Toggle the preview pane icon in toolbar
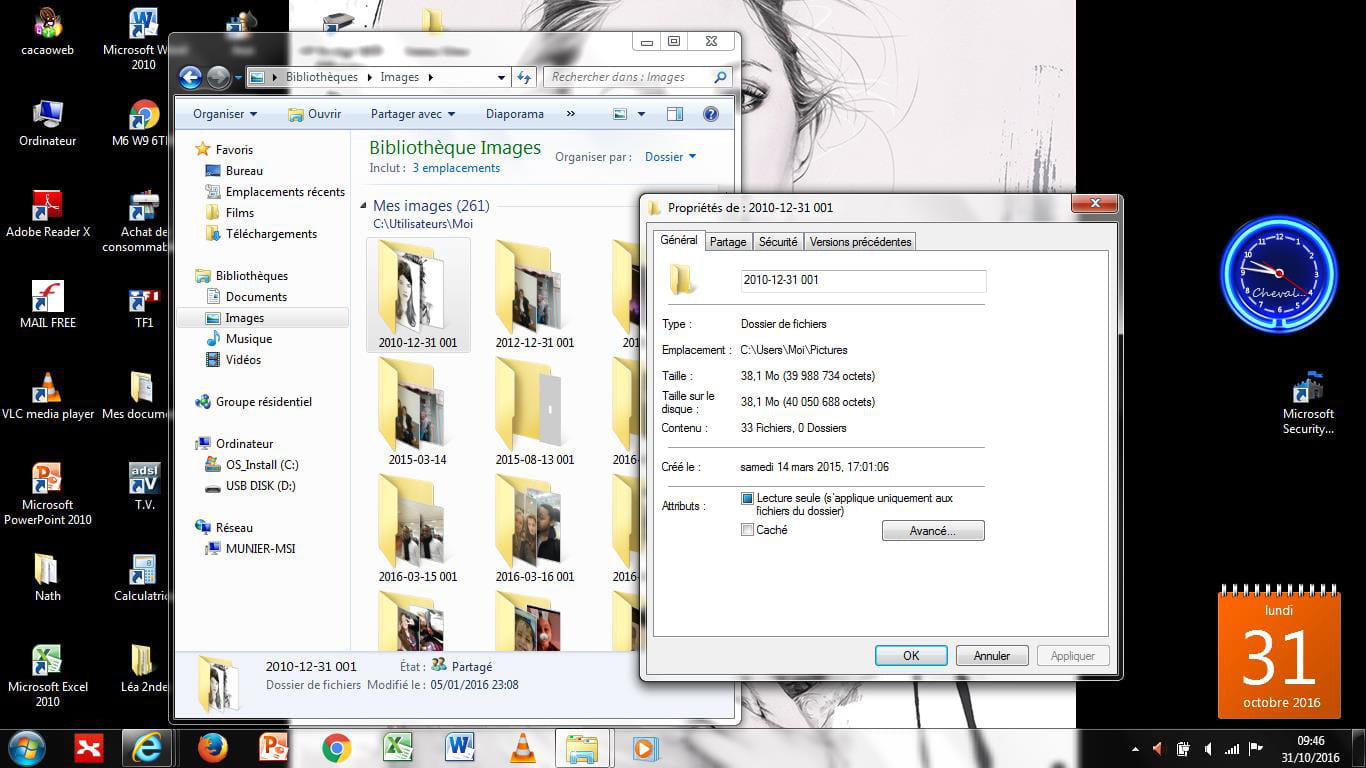The width and height of the screenshot is (1366, 768). 675,114
